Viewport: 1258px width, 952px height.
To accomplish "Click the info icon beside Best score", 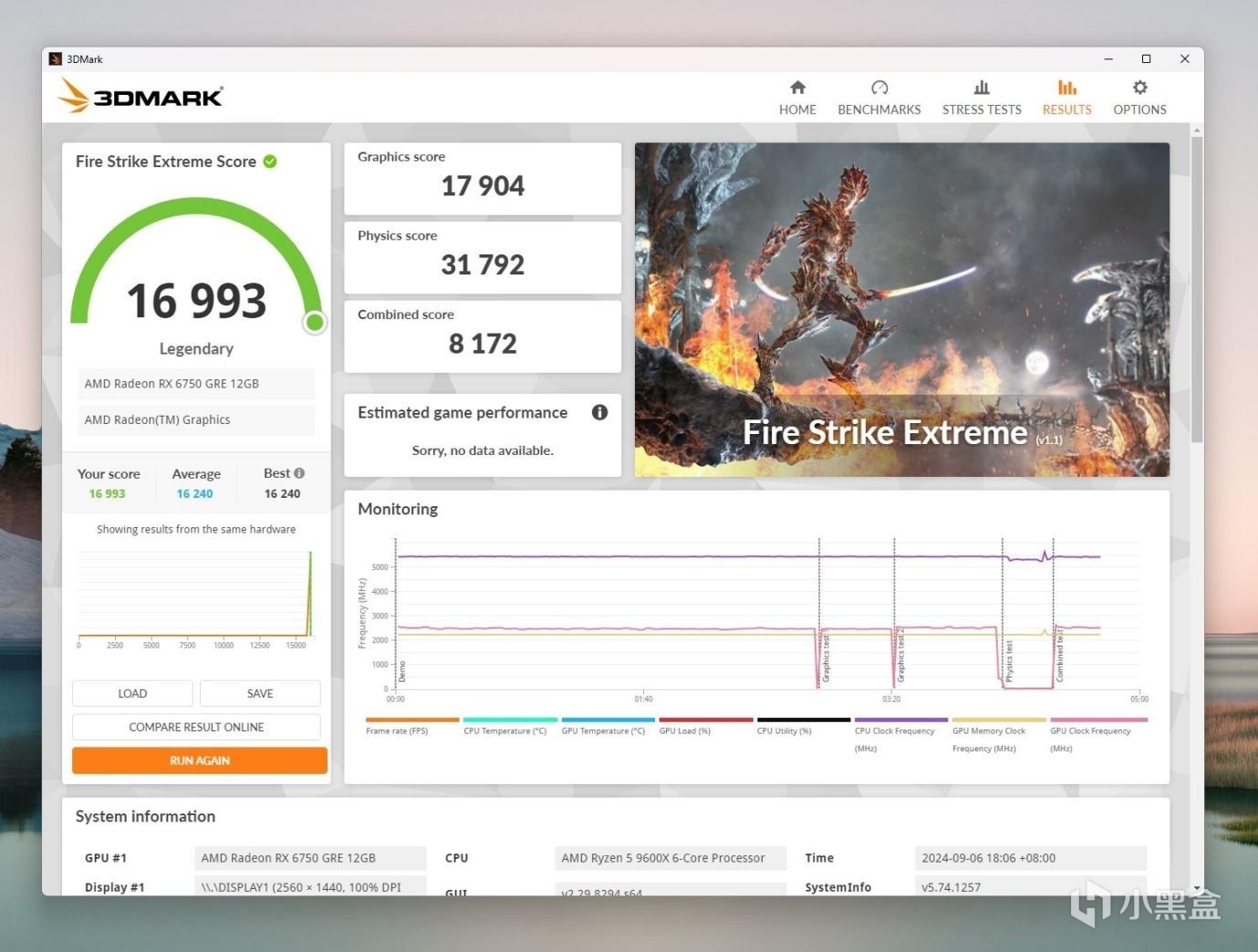I will [299, 473].
